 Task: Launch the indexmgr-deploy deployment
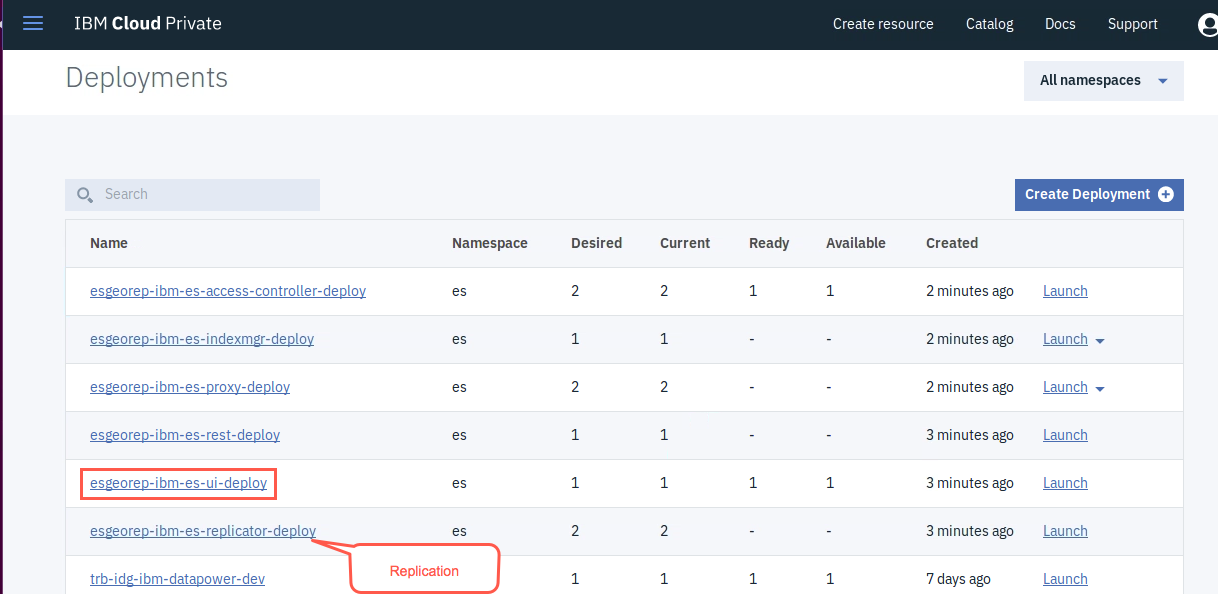pyautogui.click(x=1065, y=339)
